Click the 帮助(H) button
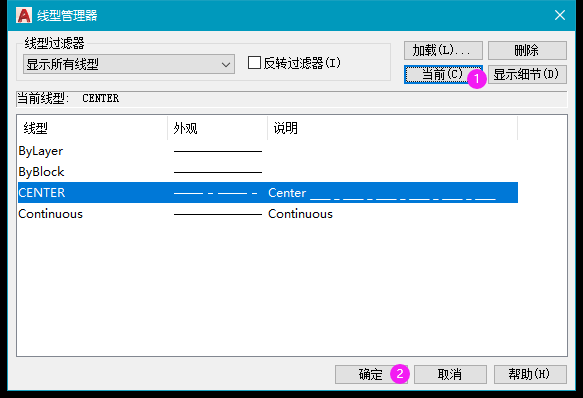This screenshot has width=583, height=398. [530, 374]
